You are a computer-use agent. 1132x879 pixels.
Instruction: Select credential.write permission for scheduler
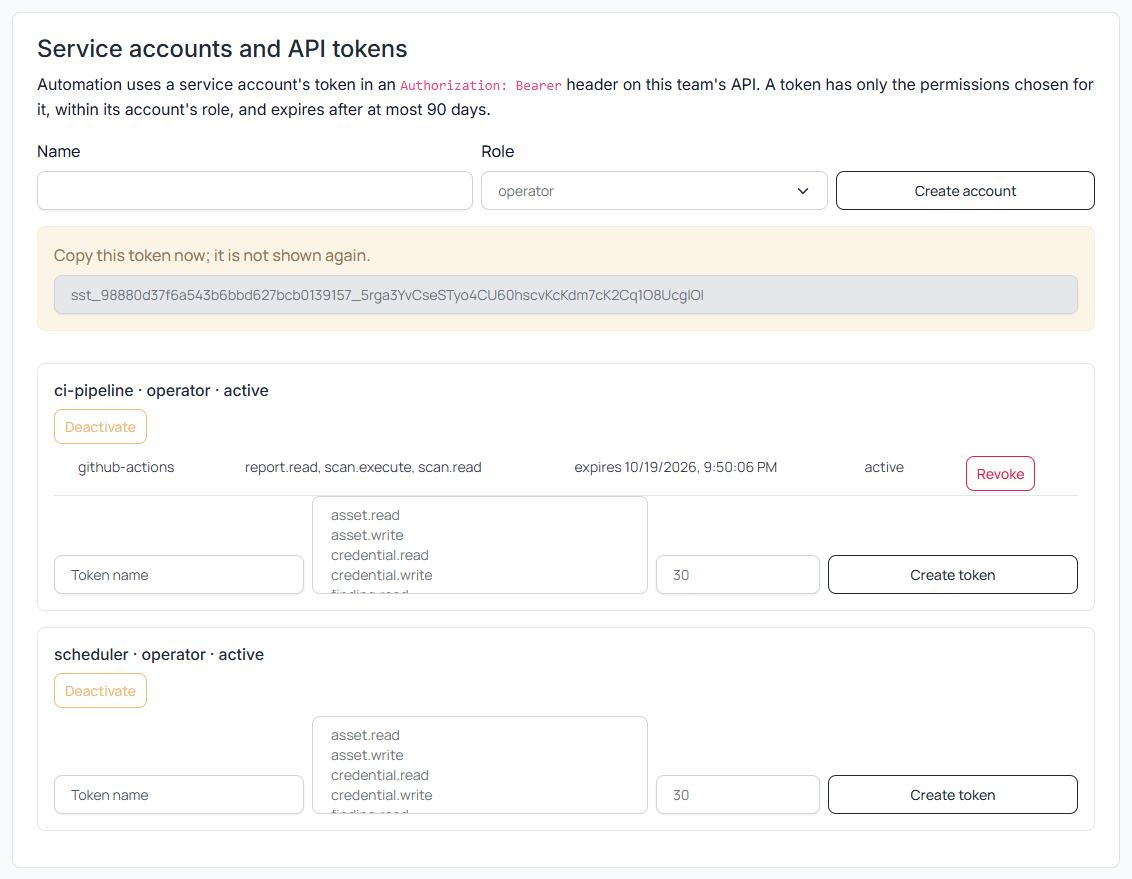click(381, 795)
